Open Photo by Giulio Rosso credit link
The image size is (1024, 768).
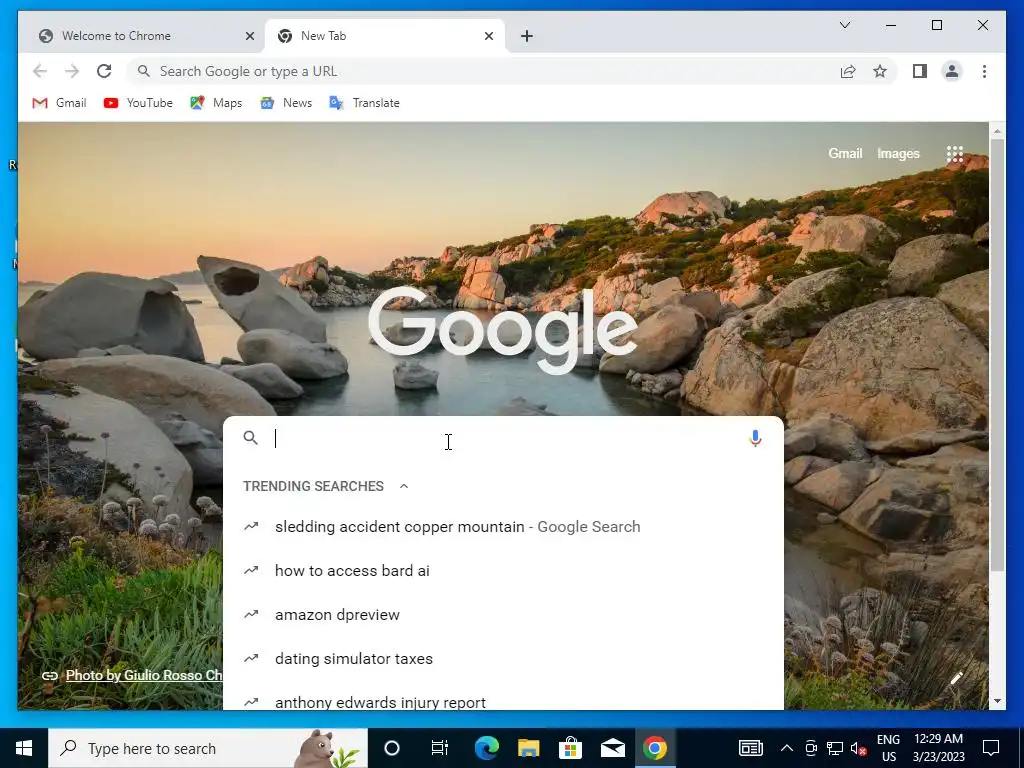[144, 675]
